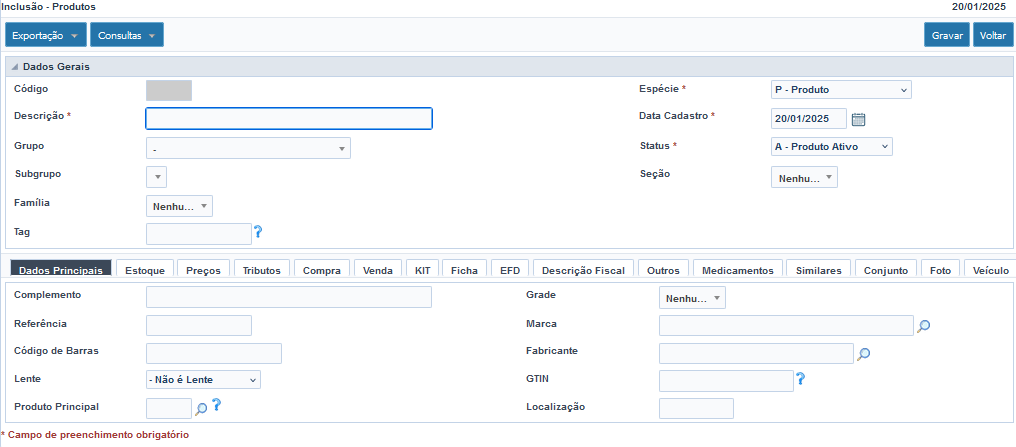Collapse the Dados Gerais section

tap(15, 67)
